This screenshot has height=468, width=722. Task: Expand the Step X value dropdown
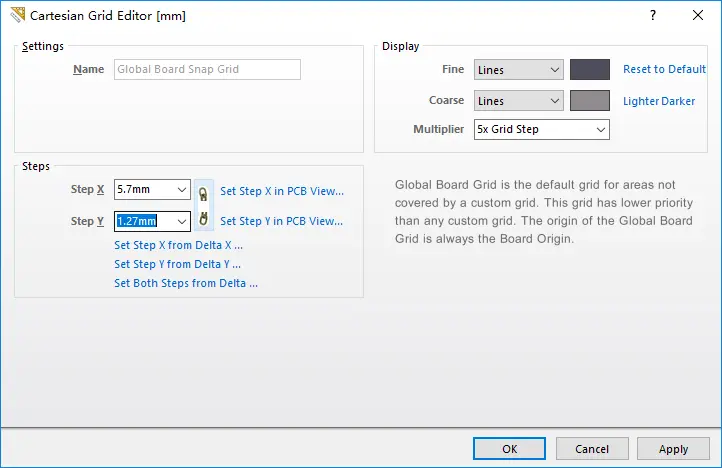tap(181, 189)
